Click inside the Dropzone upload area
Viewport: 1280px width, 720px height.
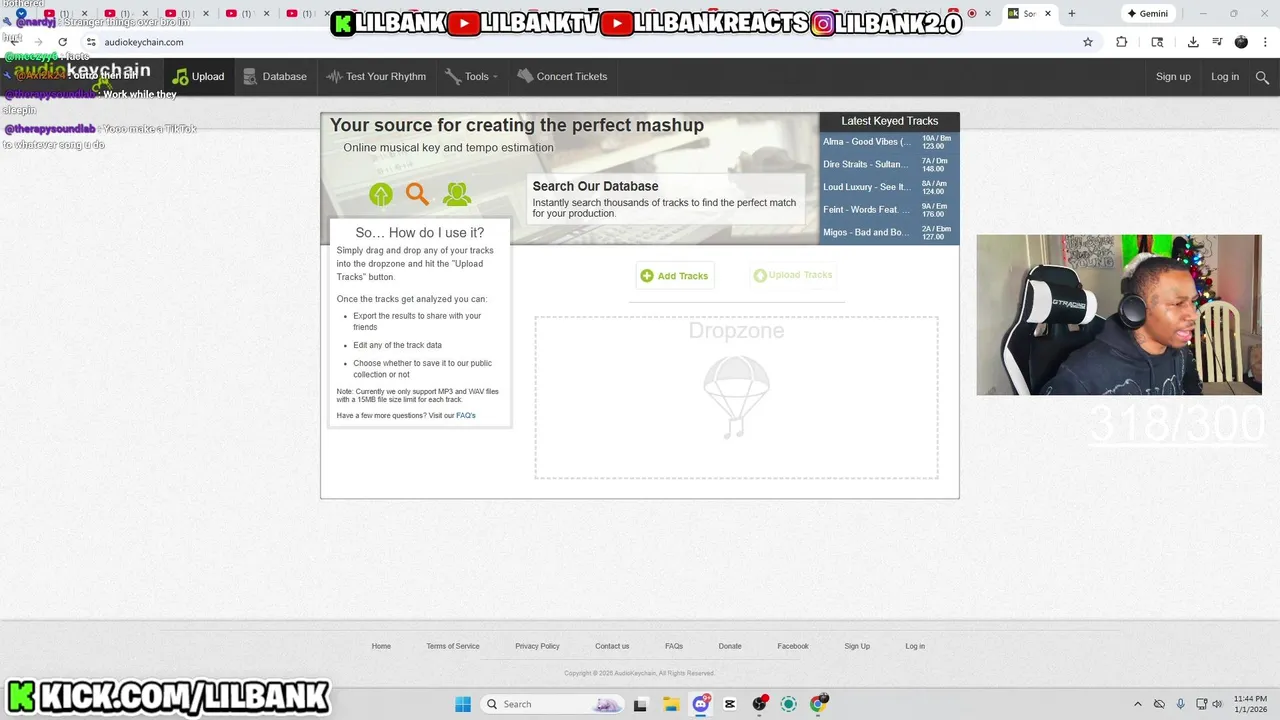click(736, 398)
